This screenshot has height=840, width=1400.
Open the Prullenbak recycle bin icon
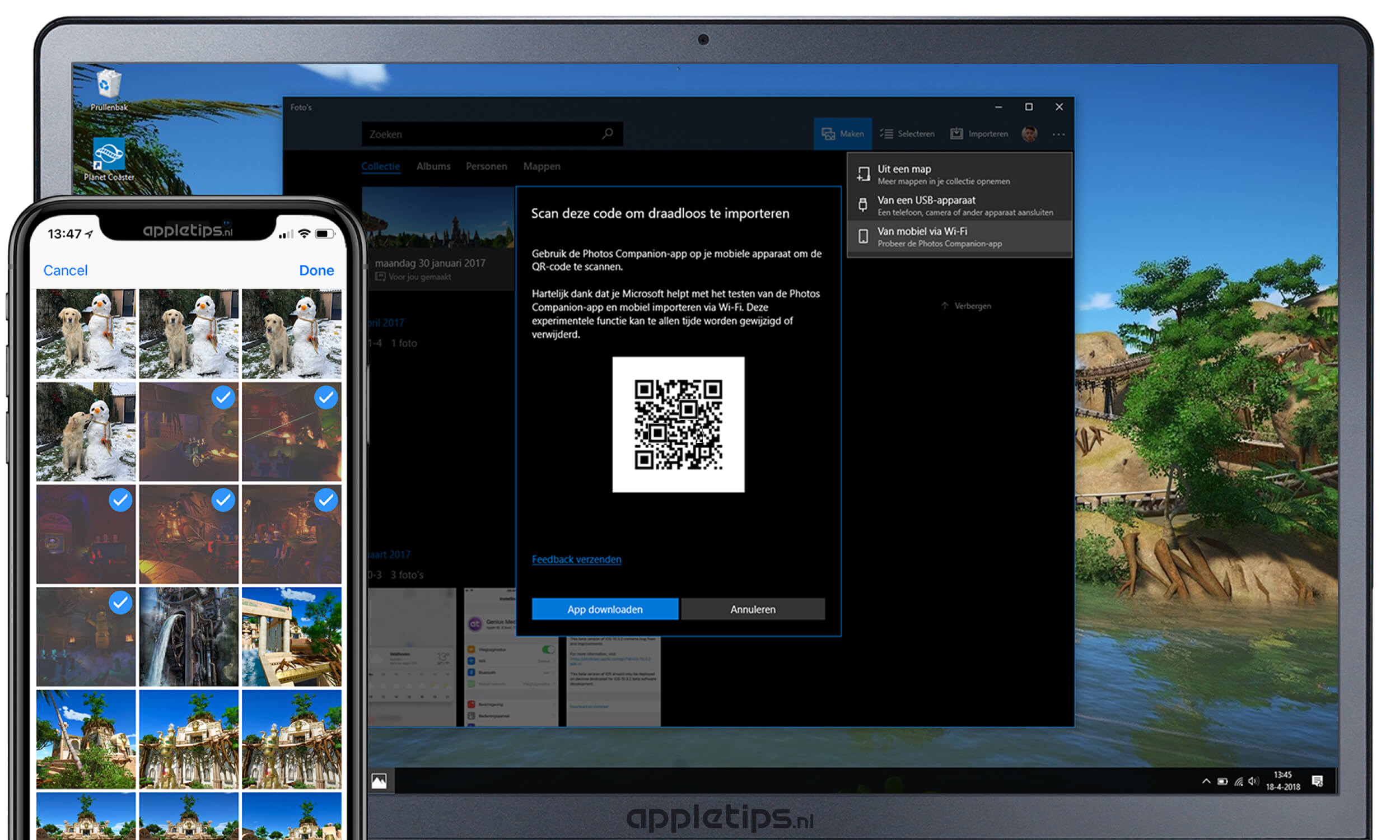(x=108, y=90)
